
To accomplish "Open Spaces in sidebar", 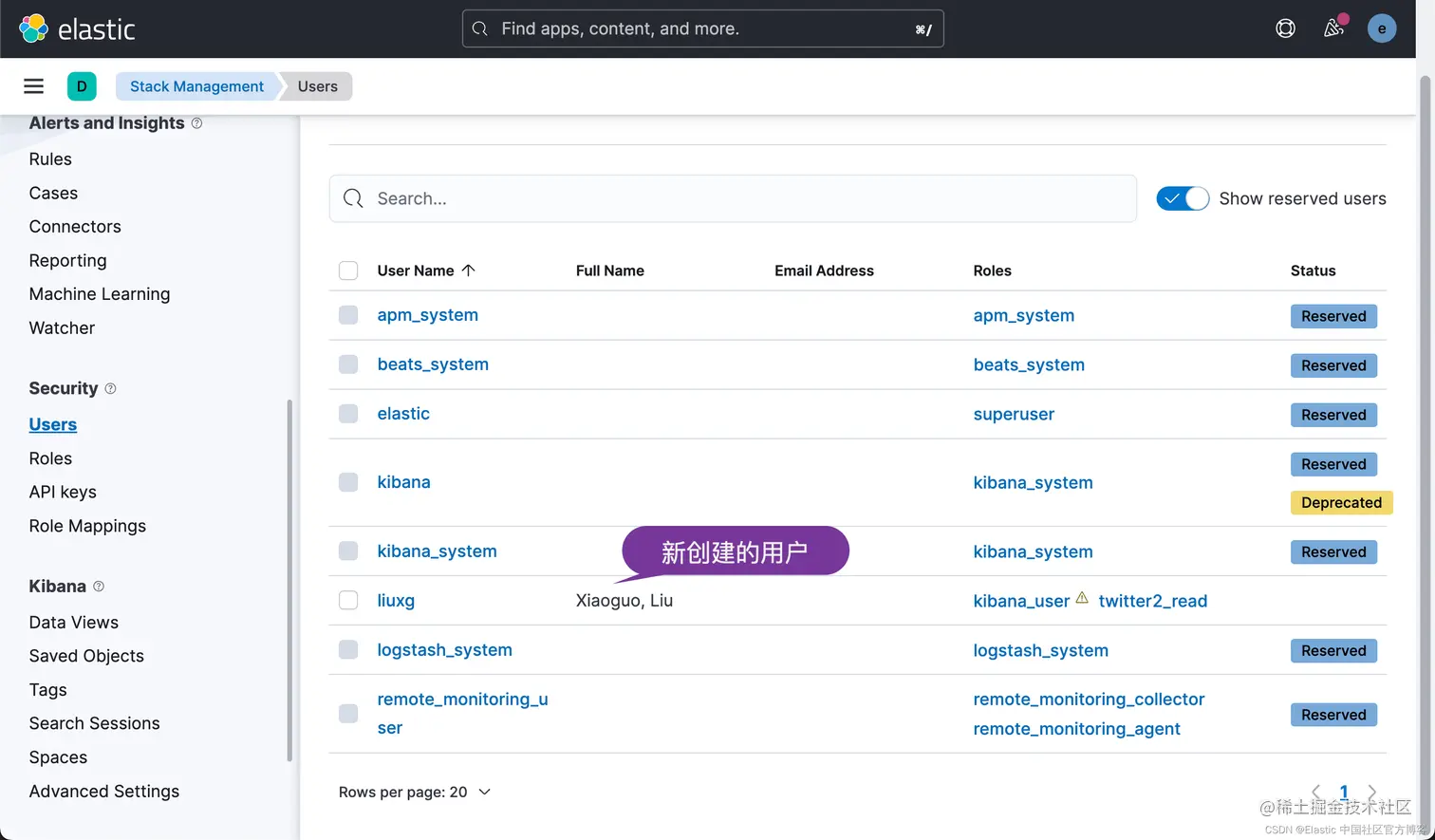I will pyautogui.click(x=58, y=757).
